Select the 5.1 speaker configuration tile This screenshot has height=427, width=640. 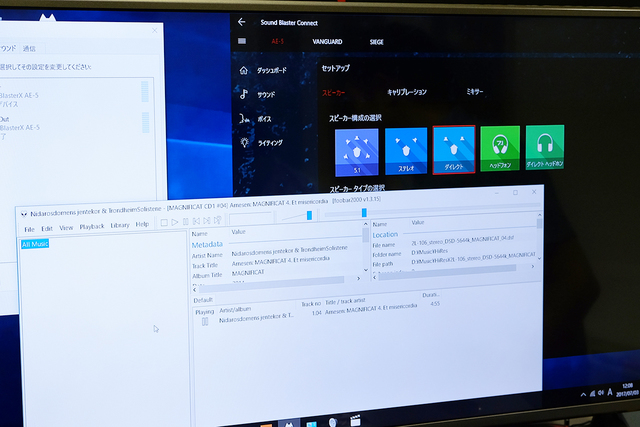[x=356, y=150]
